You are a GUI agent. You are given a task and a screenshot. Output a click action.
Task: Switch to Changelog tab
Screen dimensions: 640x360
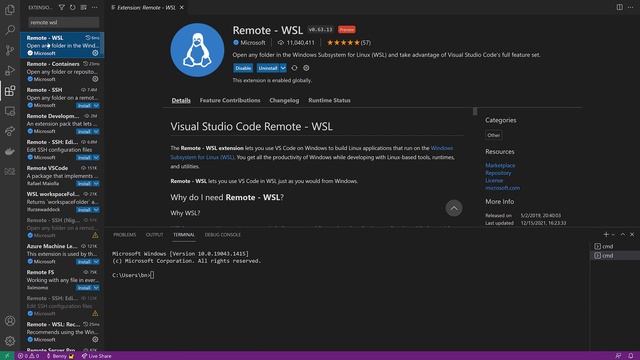coord(284,100)
